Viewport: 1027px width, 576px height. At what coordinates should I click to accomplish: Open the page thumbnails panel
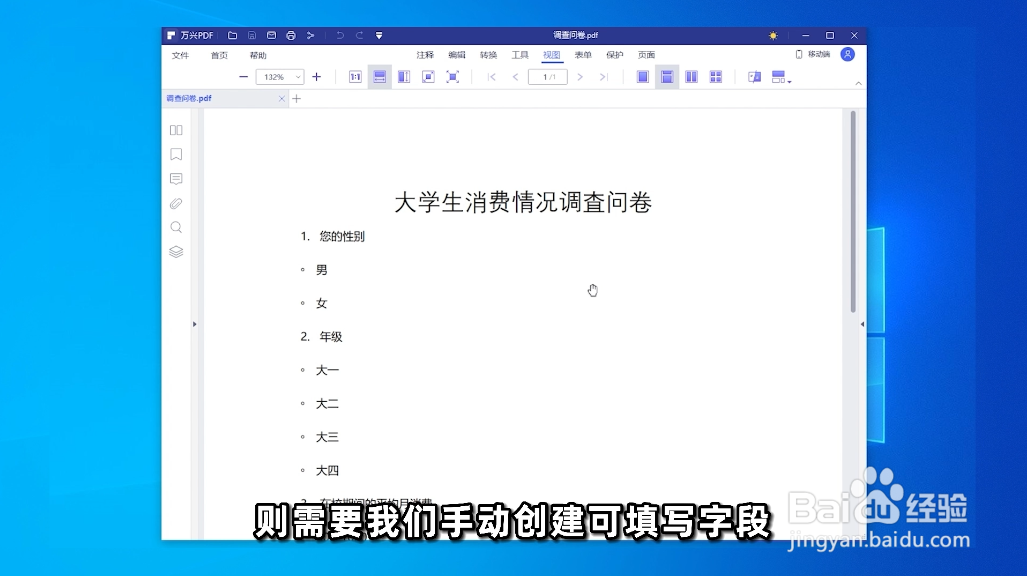176,130
